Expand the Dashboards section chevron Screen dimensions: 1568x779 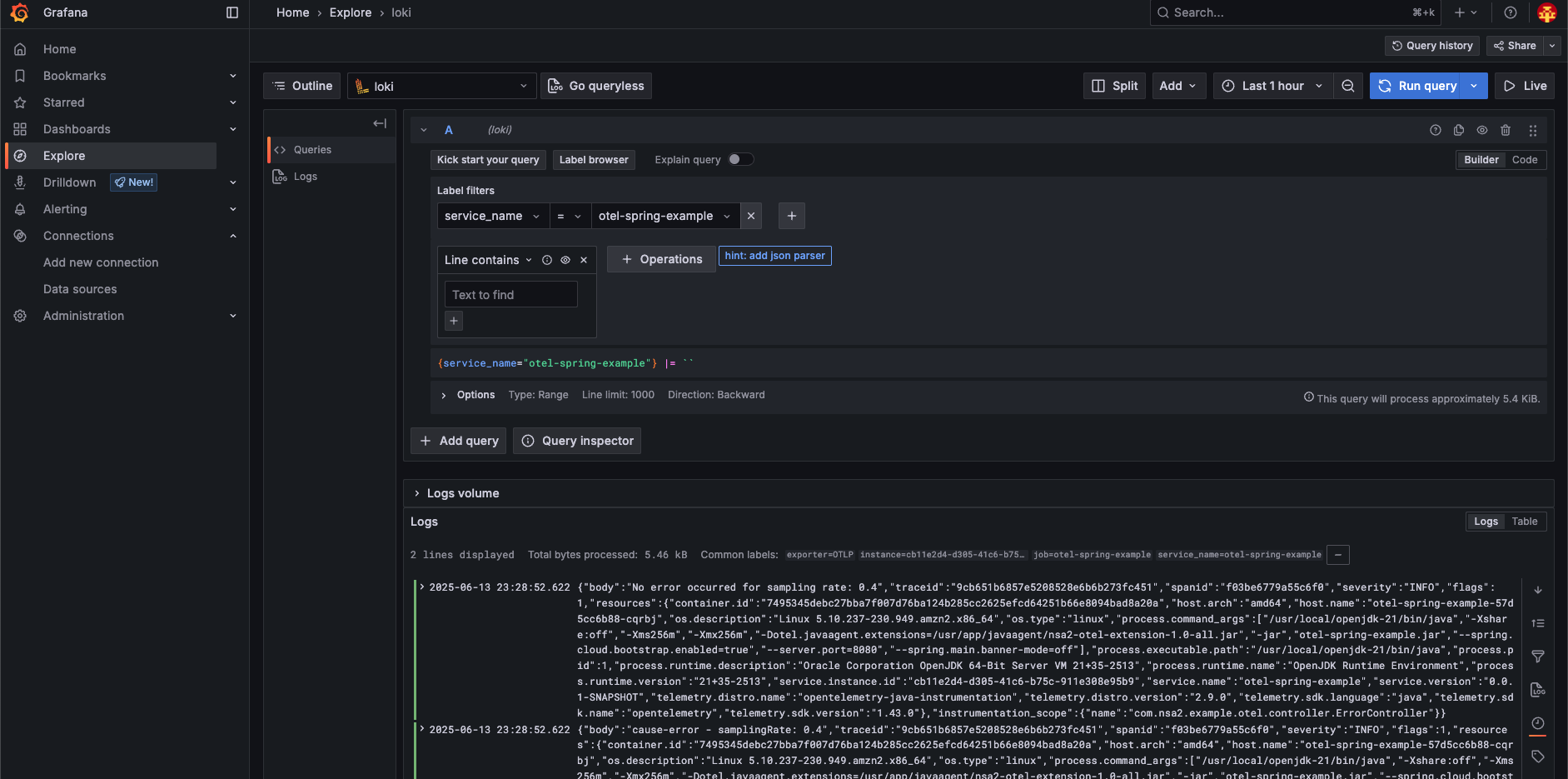pyautogui.click(x=233, y=129)
